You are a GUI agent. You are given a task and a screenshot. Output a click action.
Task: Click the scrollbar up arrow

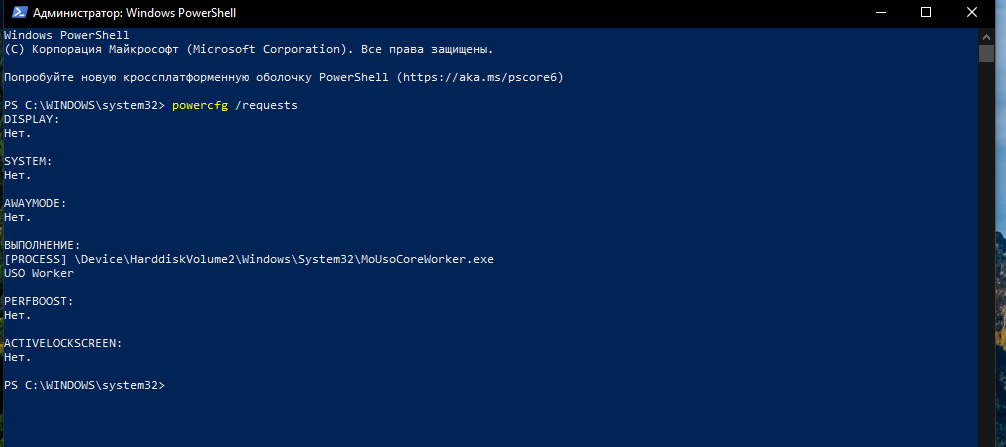(x=985, y=35)
